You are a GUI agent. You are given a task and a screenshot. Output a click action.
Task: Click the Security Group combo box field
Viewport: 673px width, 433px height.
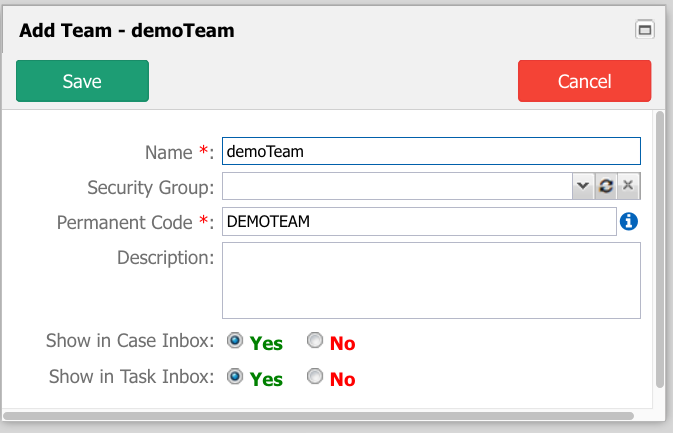[x=397, y=186]
